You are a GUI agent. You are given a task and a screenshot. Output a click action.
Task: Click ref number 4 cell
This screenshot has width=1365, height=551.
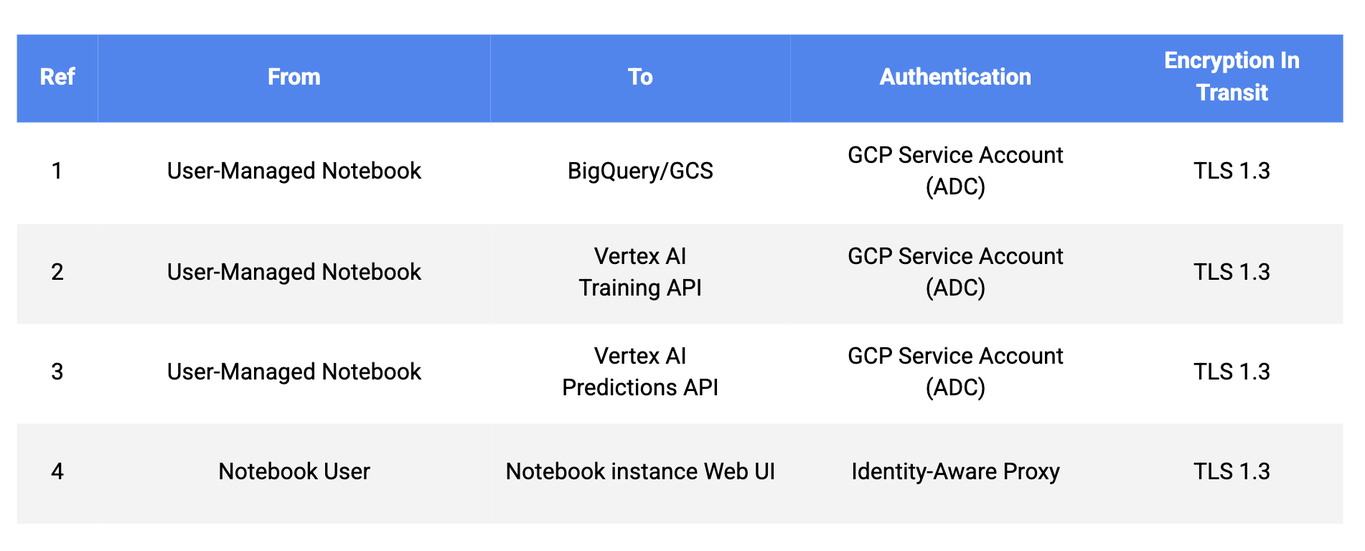point(57,472)
